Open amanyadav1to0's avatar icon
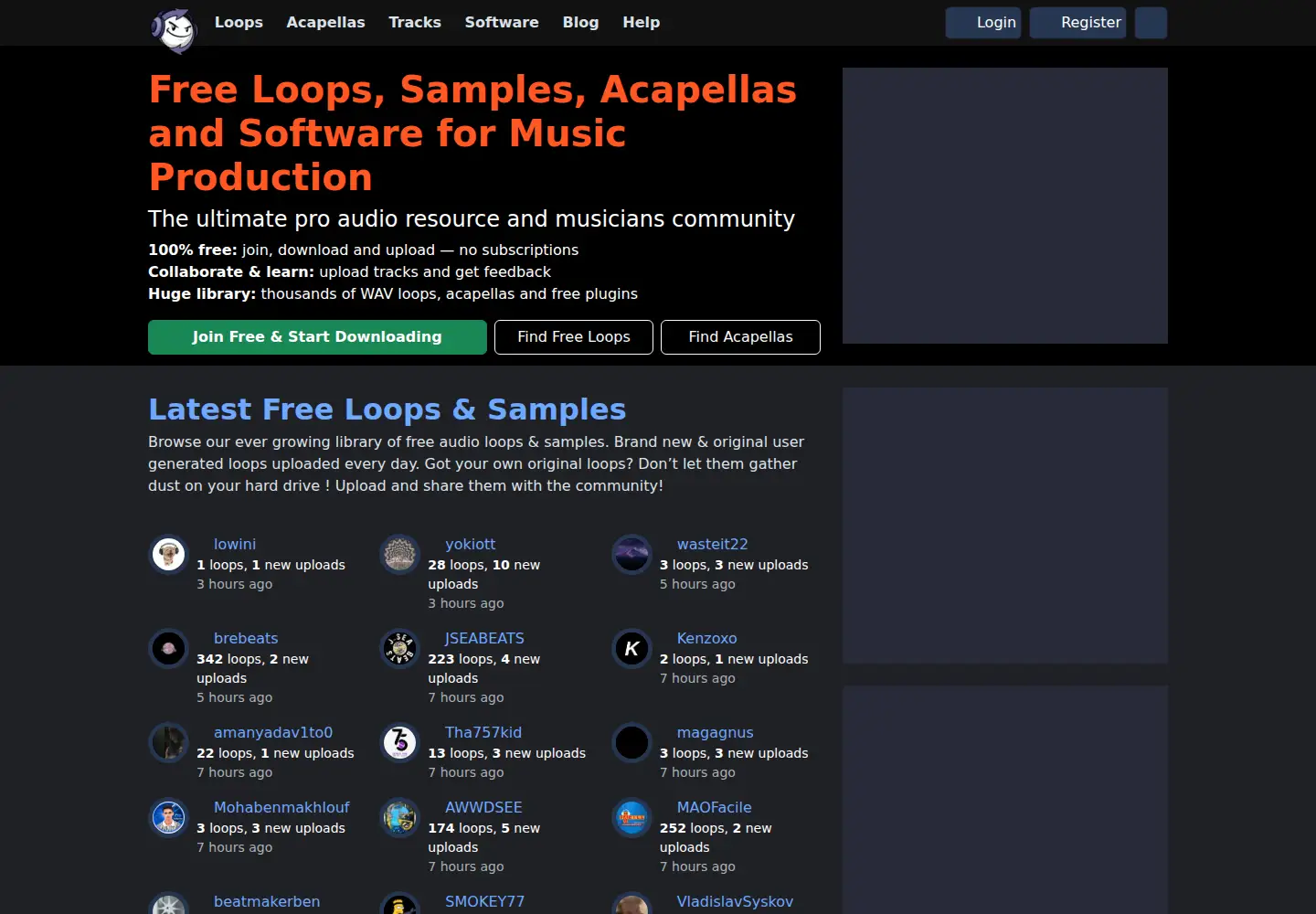Viewport: 1316px width, 914px height. pos(168,742)
